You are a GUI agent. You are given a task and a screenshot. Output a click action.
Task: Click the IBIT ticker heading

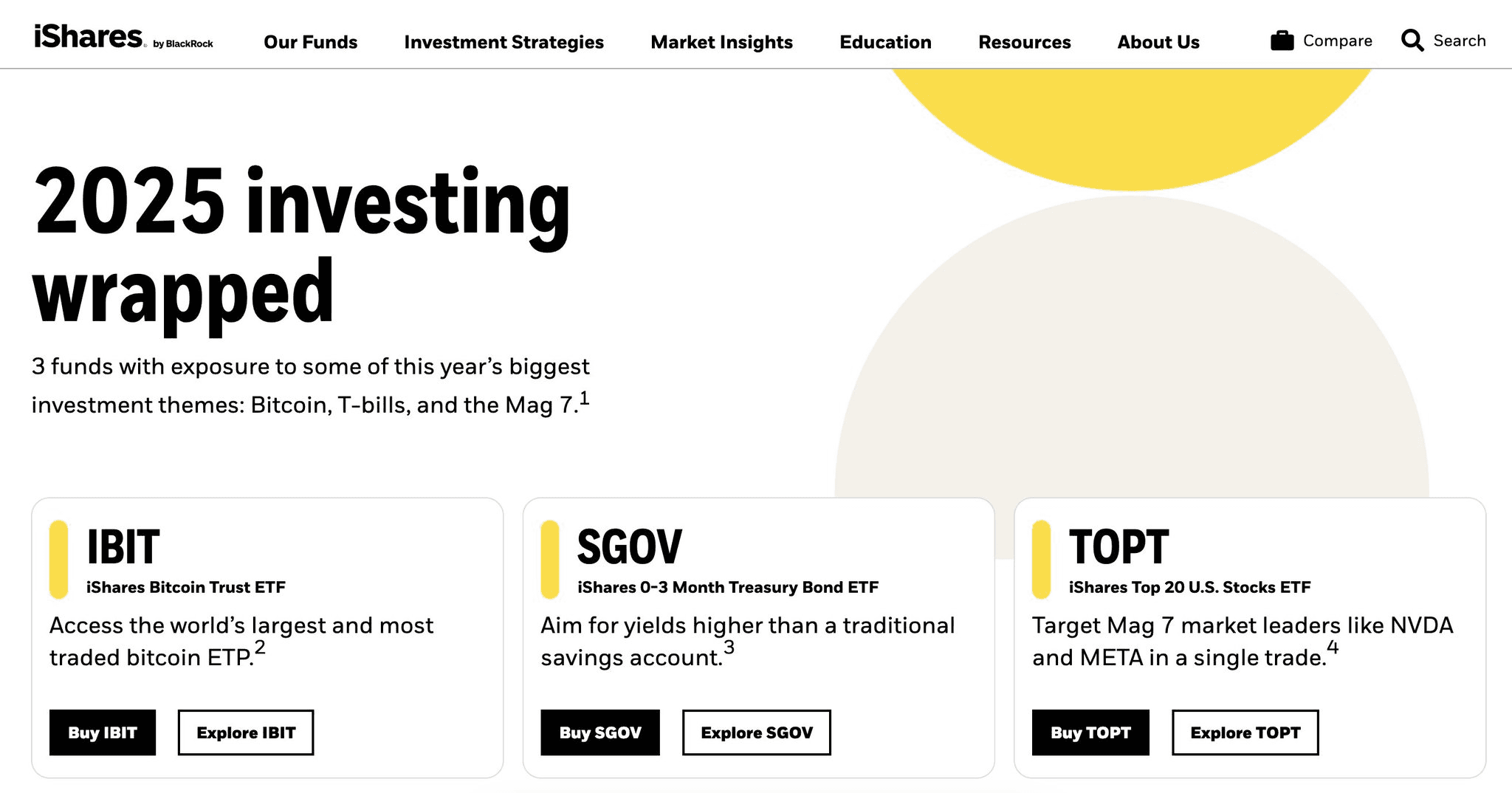(x=123, y=547)
